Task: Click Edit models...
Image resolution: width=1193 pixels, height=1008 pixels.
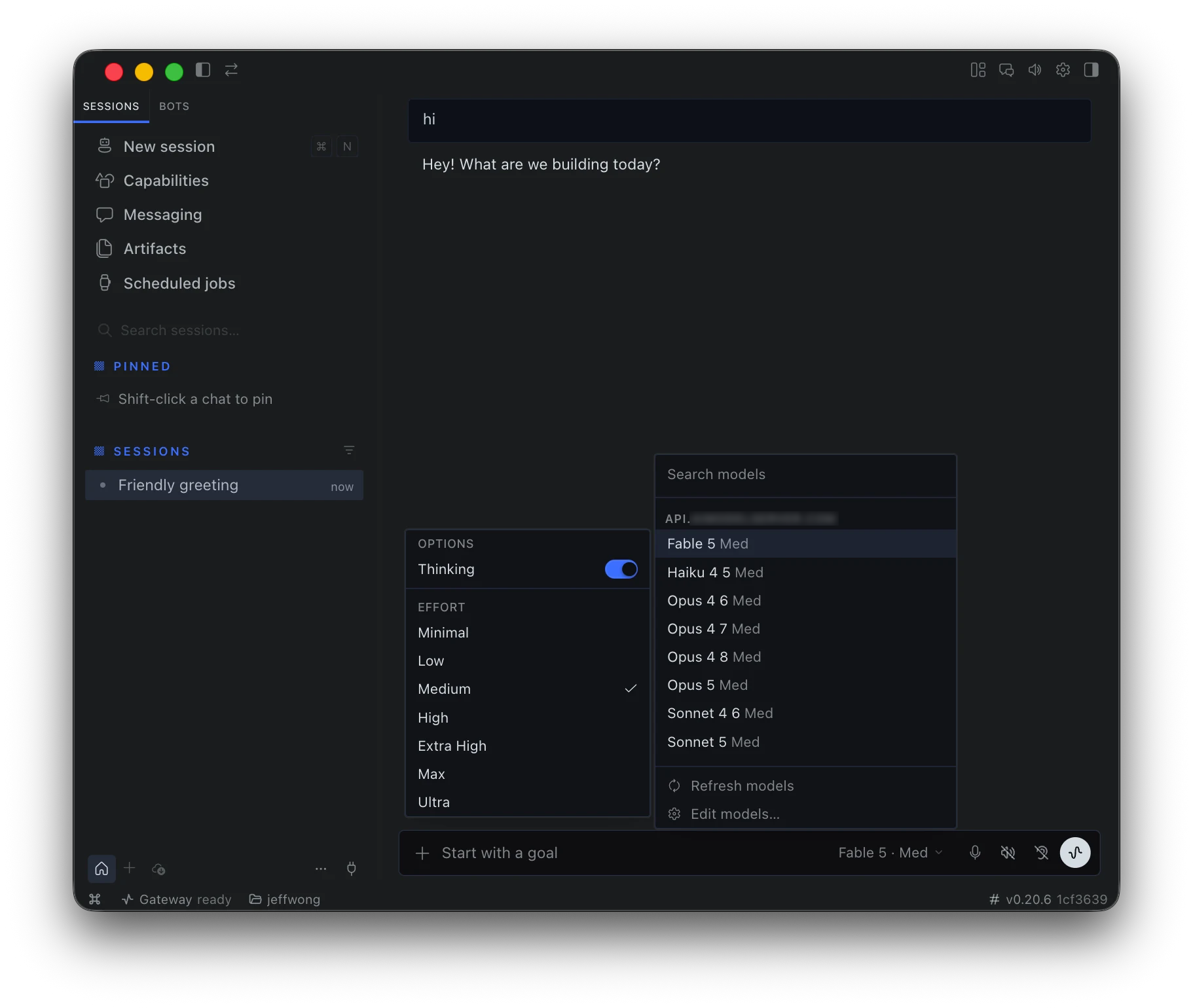Action: pyautogui.click(x=805, y=814)
